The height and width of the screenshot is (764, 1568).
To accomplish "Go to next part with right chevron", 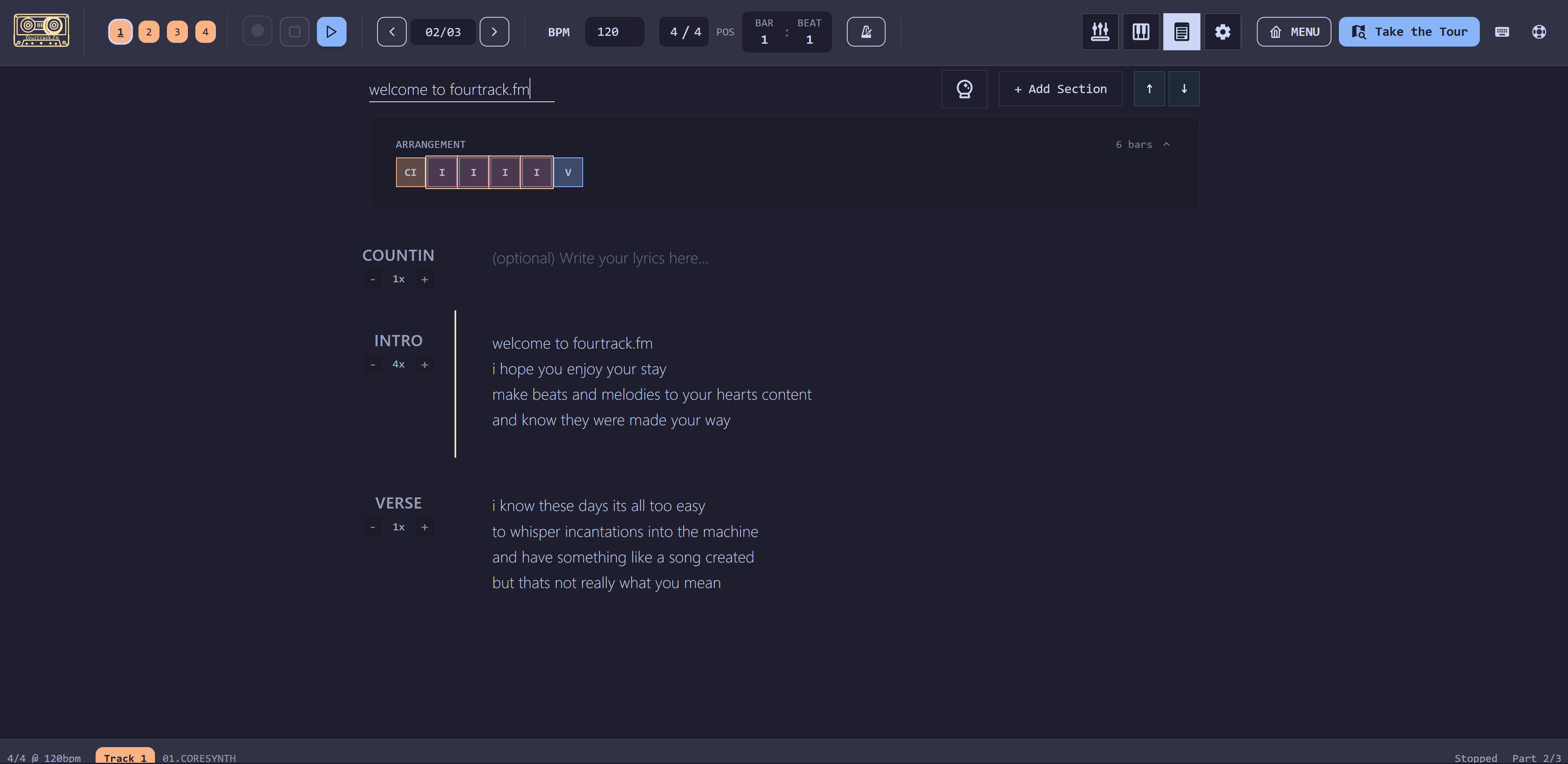I will (494, 31).
